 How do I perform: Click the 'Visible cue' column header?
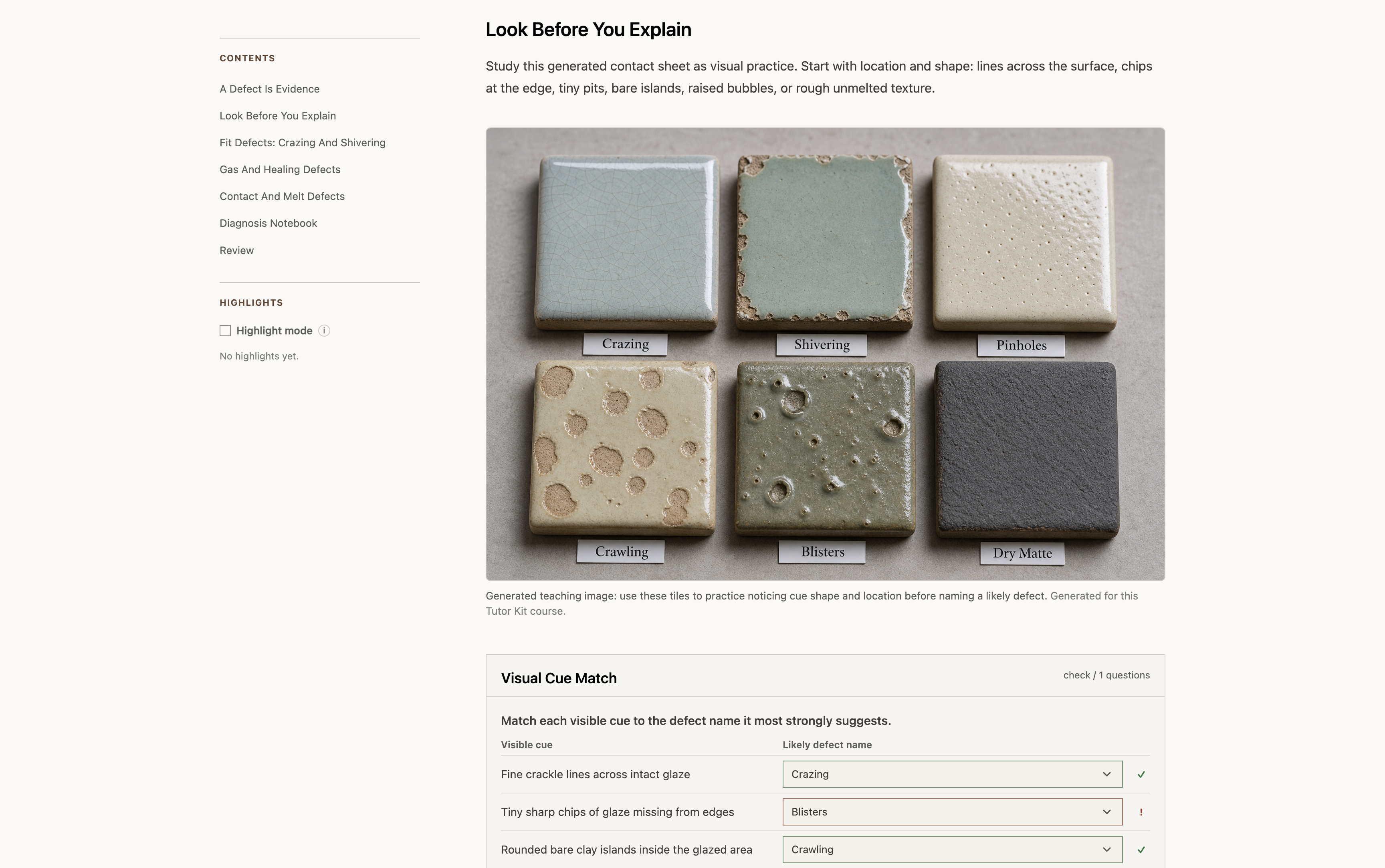click(526, 745)
